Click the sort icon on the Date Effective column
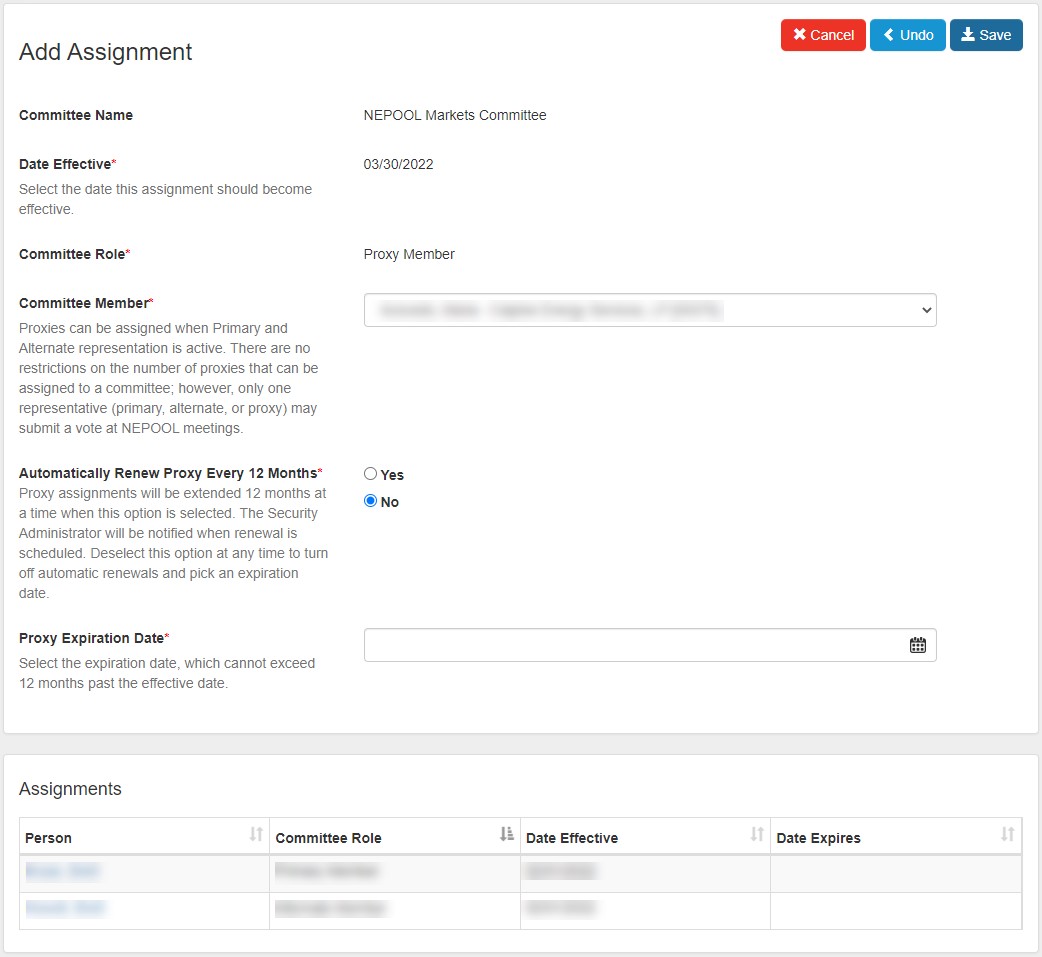 [756, 833]
